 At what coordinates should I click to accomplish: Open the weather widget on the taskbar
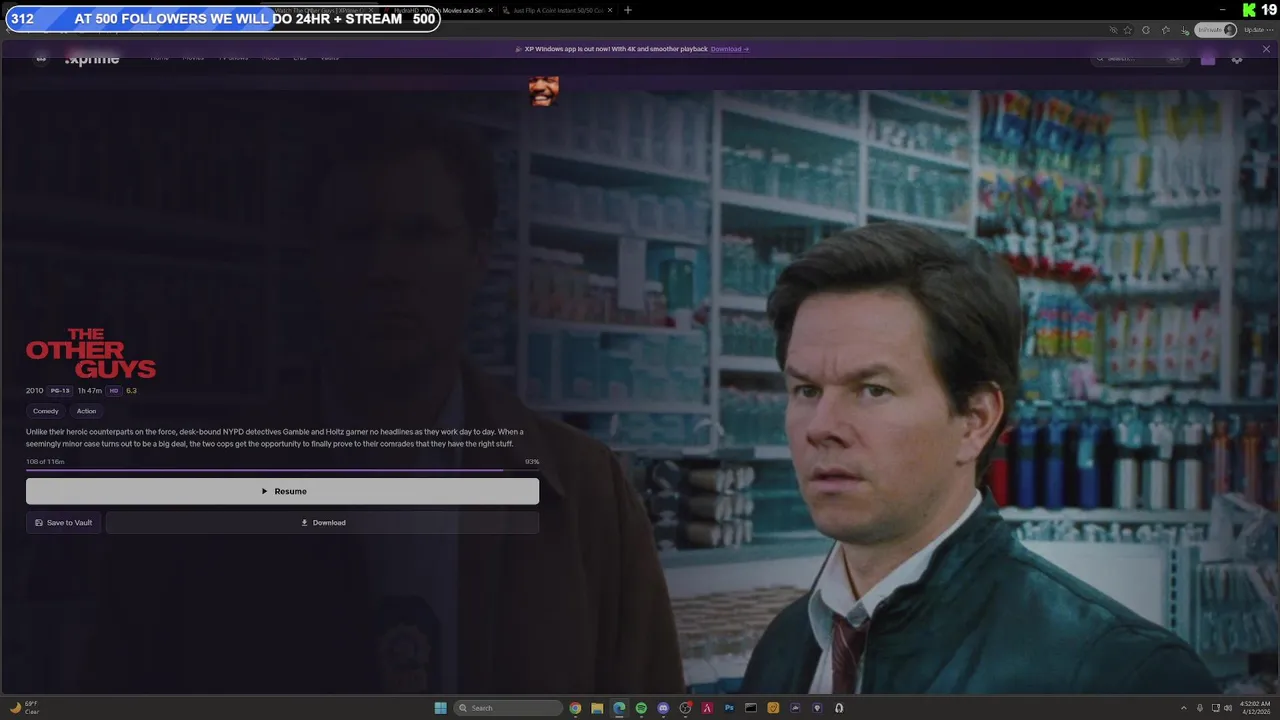point(25,708)
